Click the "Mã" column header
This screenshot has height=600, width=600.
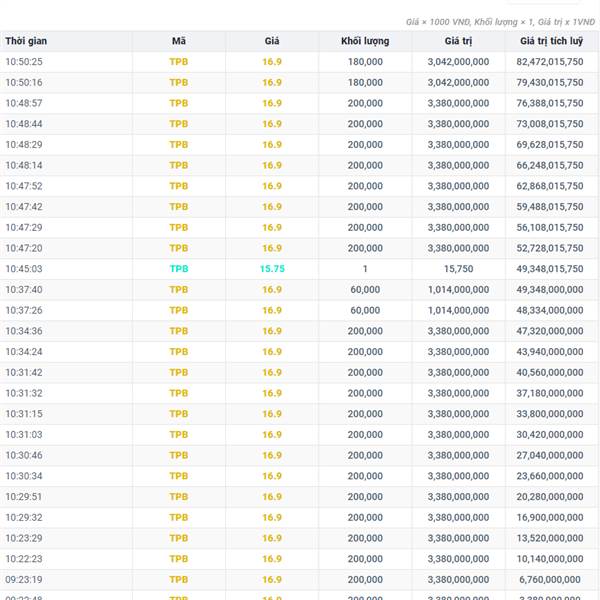179,41
